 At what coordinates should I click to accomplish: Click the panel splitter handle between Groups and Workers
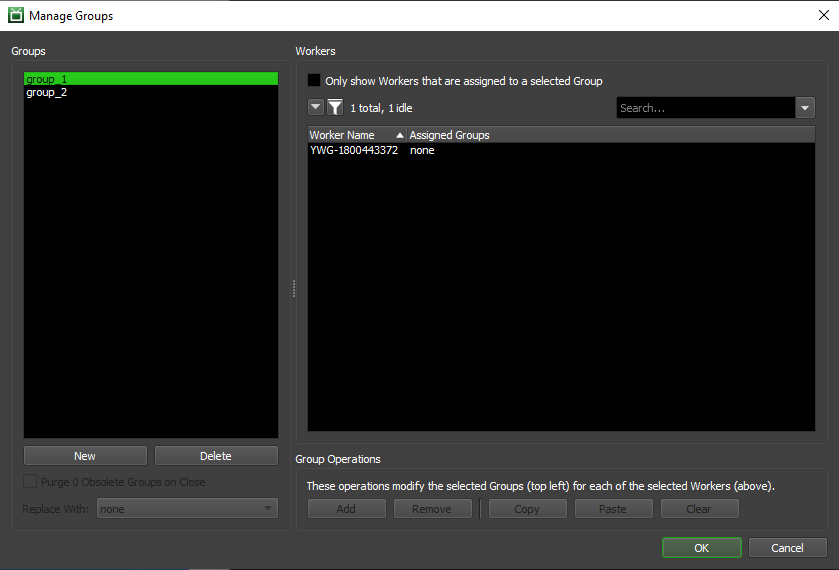(x=293, y=288)
